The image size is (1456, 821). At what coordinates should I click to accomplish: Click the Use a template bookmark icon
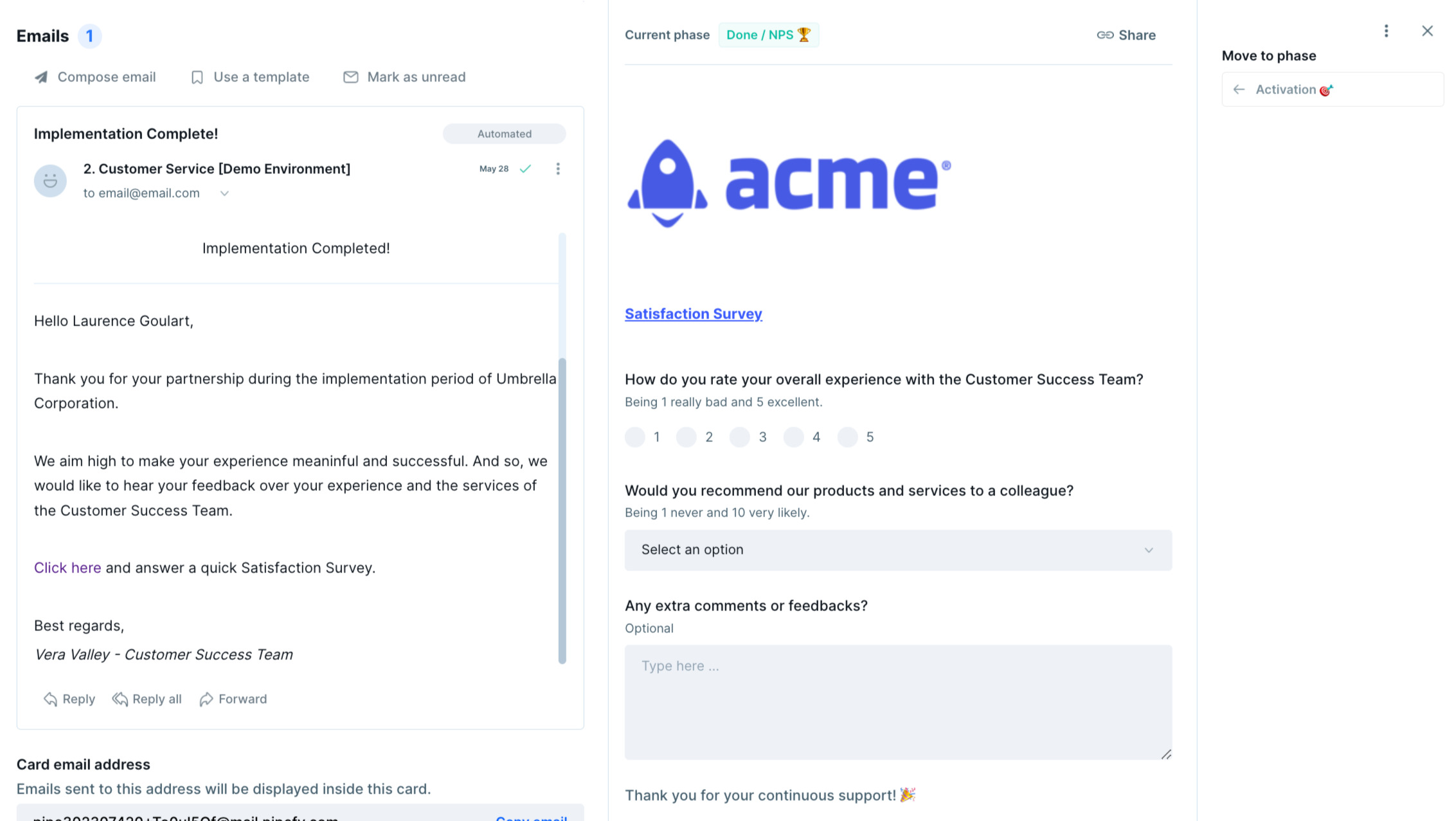pyautogui.click(x=197, y=77)
